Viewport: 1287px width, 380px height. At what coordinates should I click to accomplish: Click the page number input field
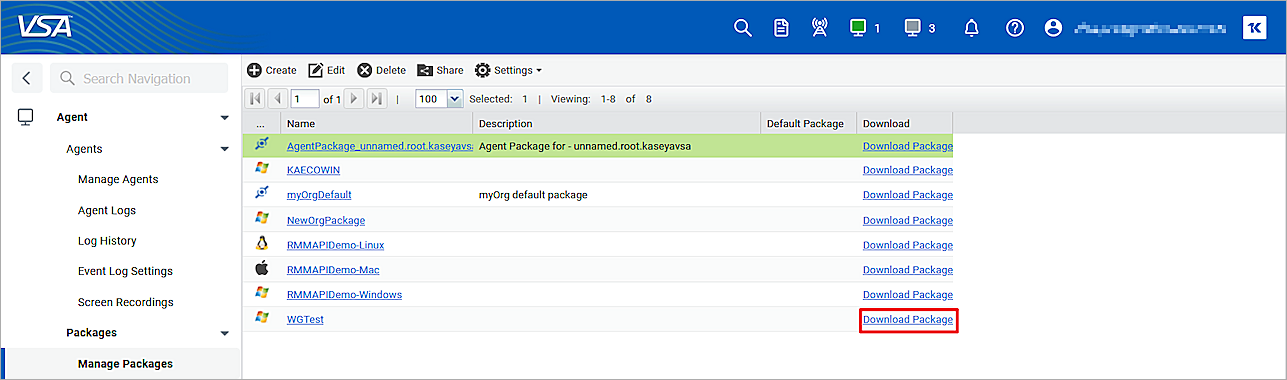304,99
